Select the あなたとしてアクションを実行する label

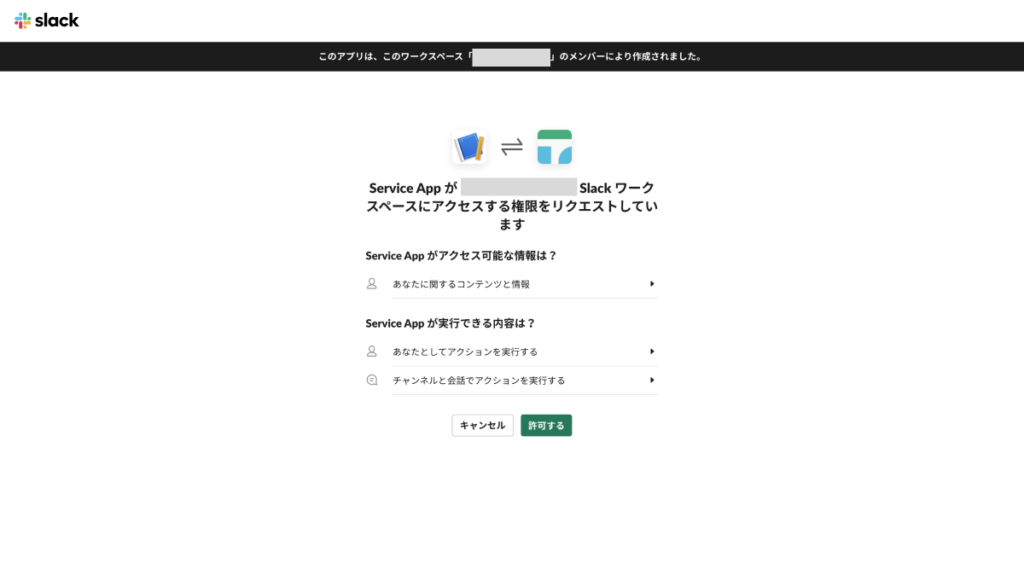pyautogui.click(x=465, y=352)
